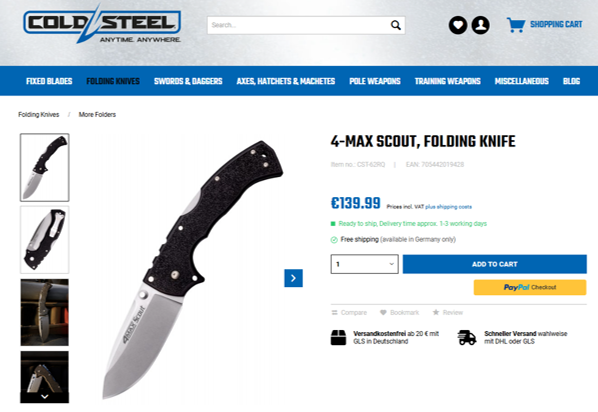Open the quantity dropdown

click(364, 264)
